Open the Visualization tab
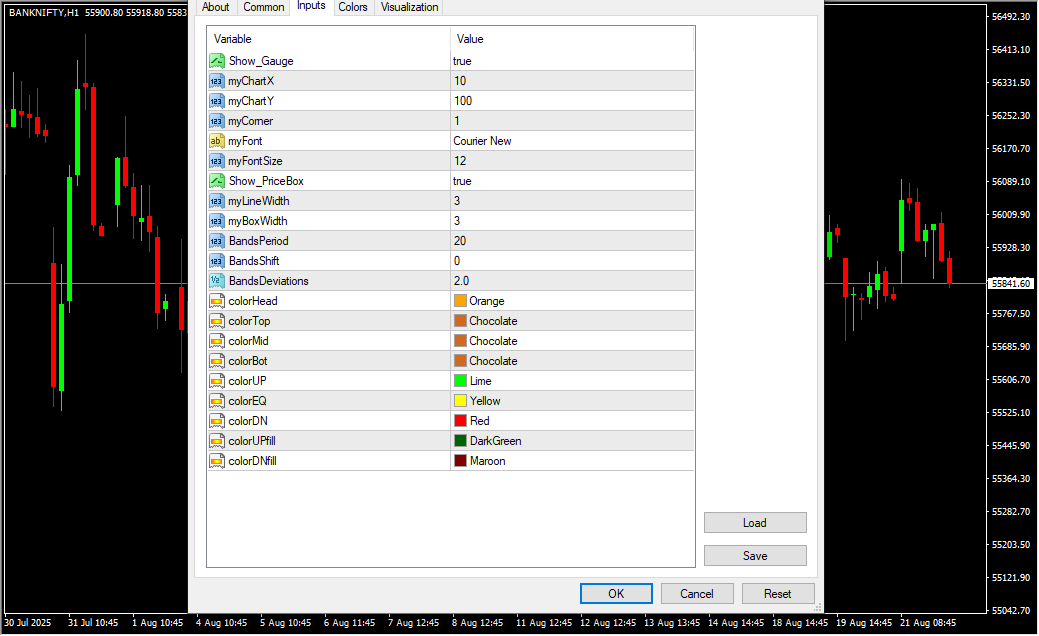Image resolution: width=1039 pixels, height=636 pixels. [409, 7]
